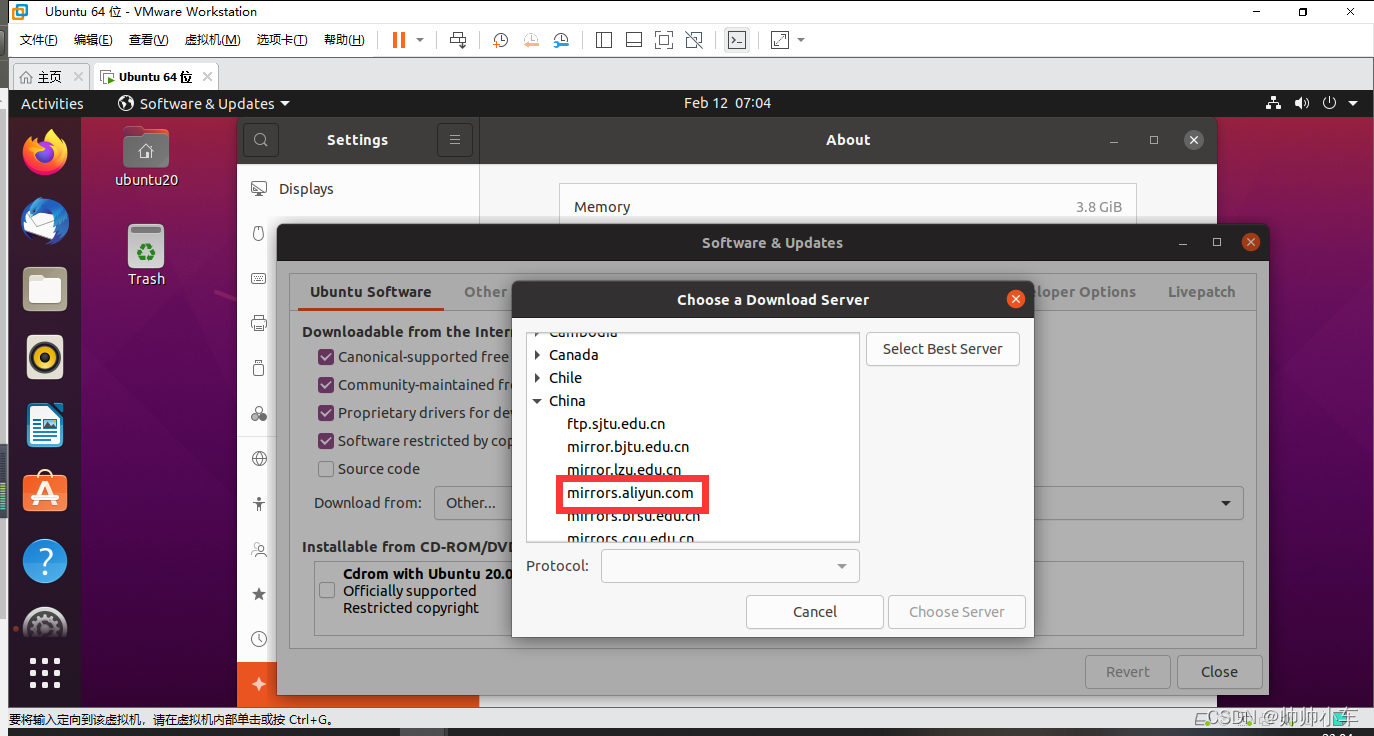Open the 文件(F) menu
Image resolution: width=1374 pixels, height=736 pixels.
[39, 40]
